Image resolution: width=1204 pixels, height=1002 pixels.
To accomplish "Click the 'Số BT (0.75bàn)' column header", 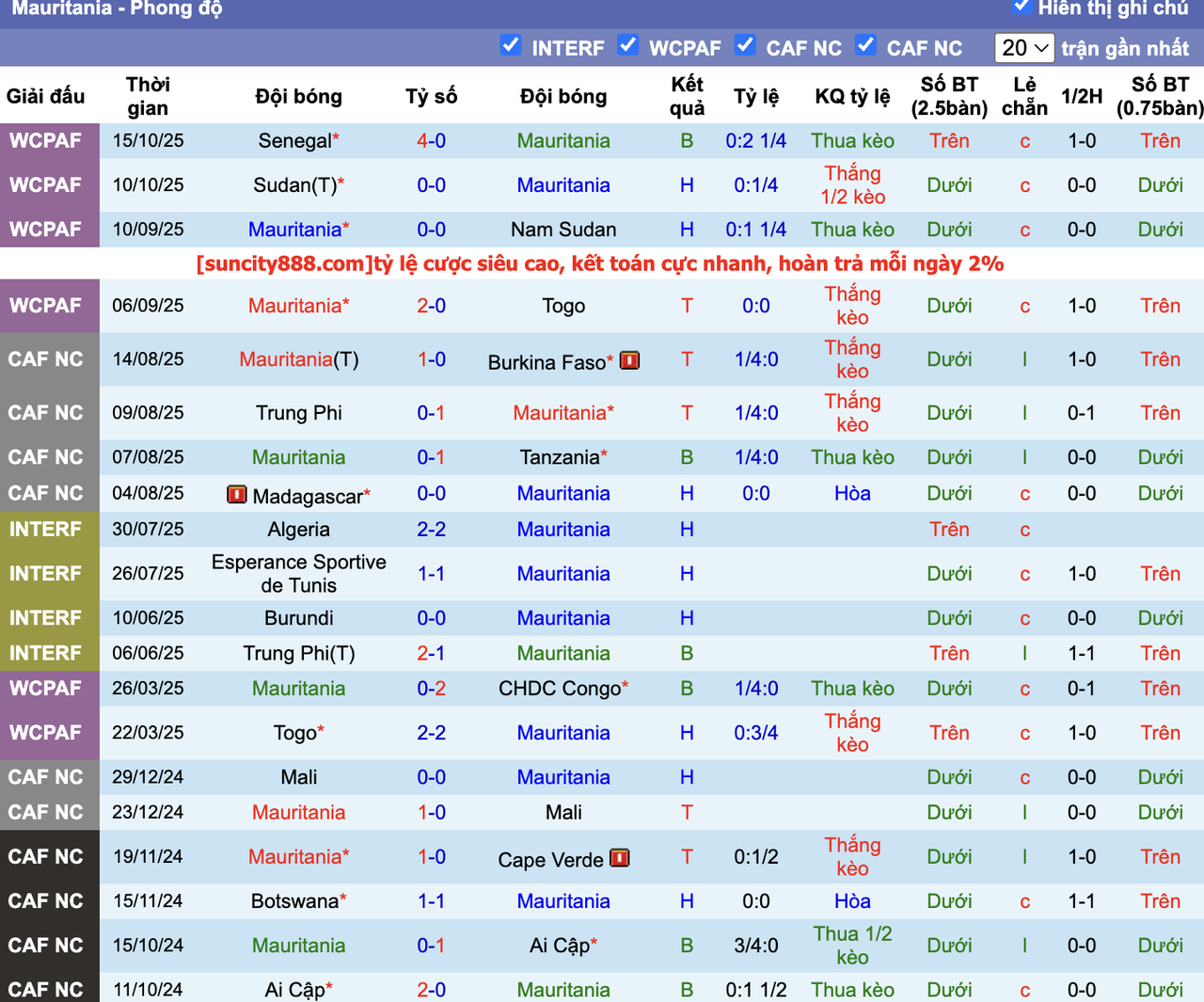I will pyautogui.click(x=1160, y=96).
